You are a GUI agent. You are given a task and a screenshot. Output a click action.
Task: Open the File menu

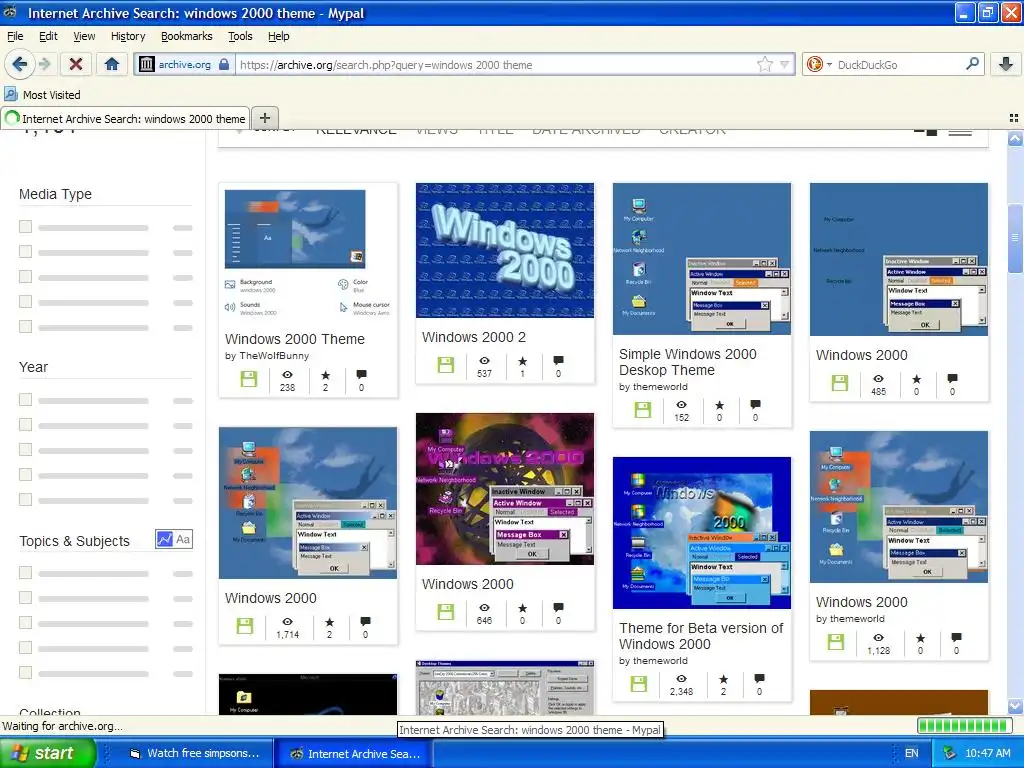pyautogui.click(x=15, y=36)
